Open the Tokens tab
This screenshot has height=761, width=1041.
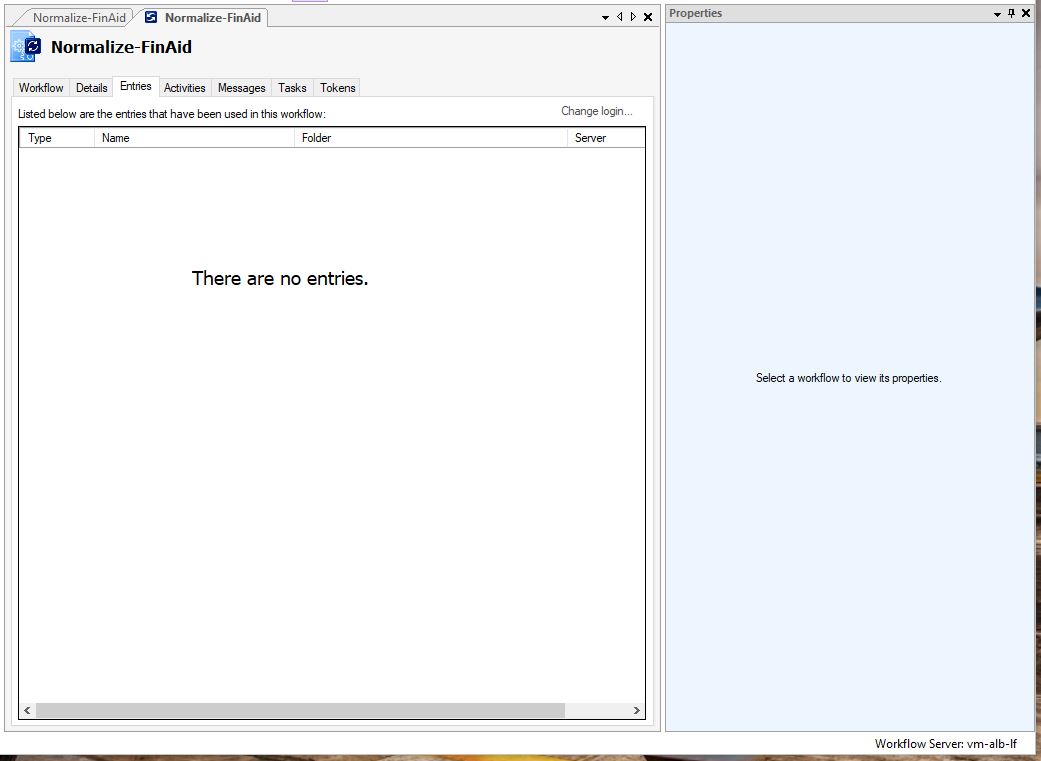pyautogui.click(x=338, y=88)
